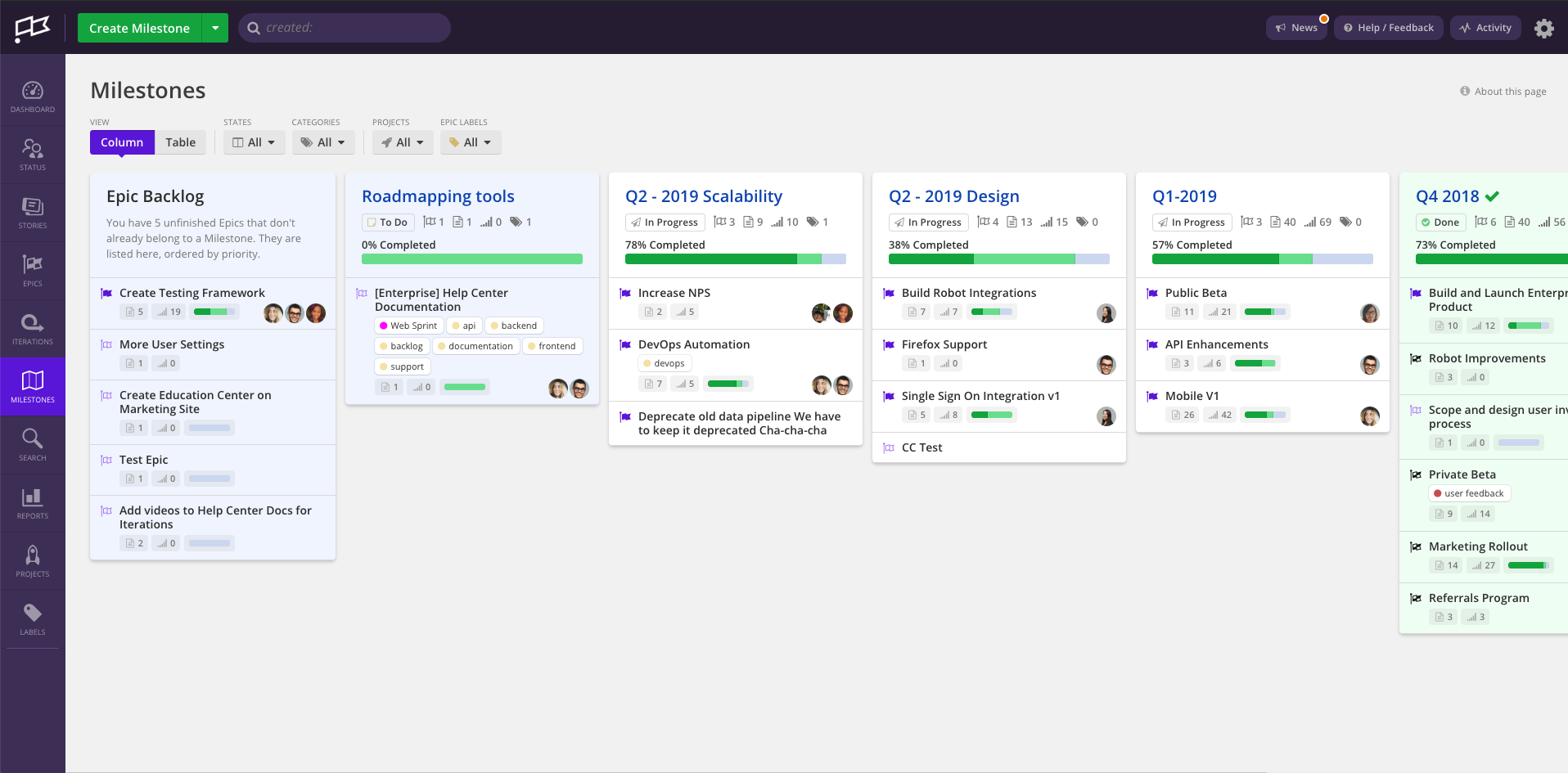1568x773 pixels.
Task: Open the More User Settings epic
Action: coord(172,344)
